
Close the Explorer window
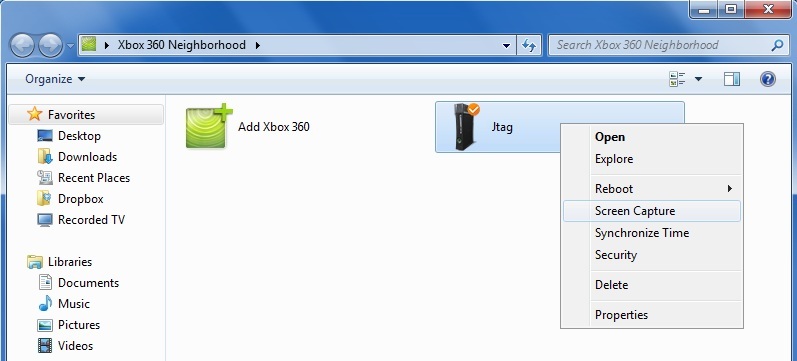(768, 9)
